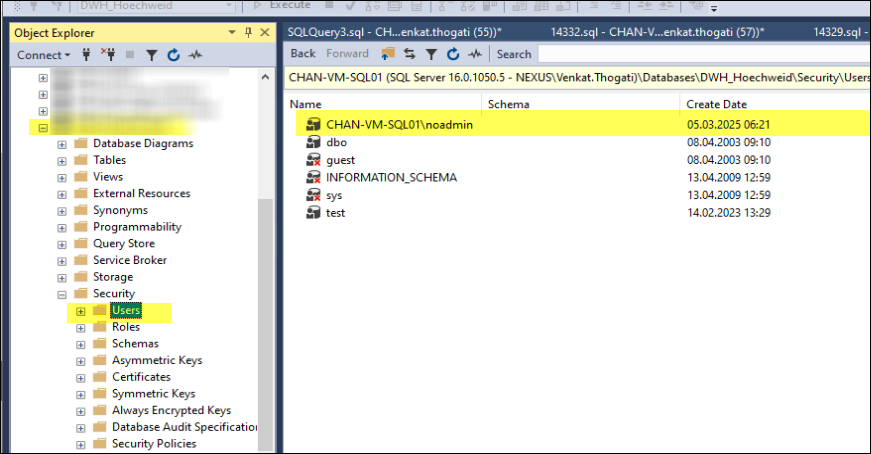The width and height of the screenshot is (871, 454).
Task: Click the stop square icon in Object Explorer
Action: point(130,54)
